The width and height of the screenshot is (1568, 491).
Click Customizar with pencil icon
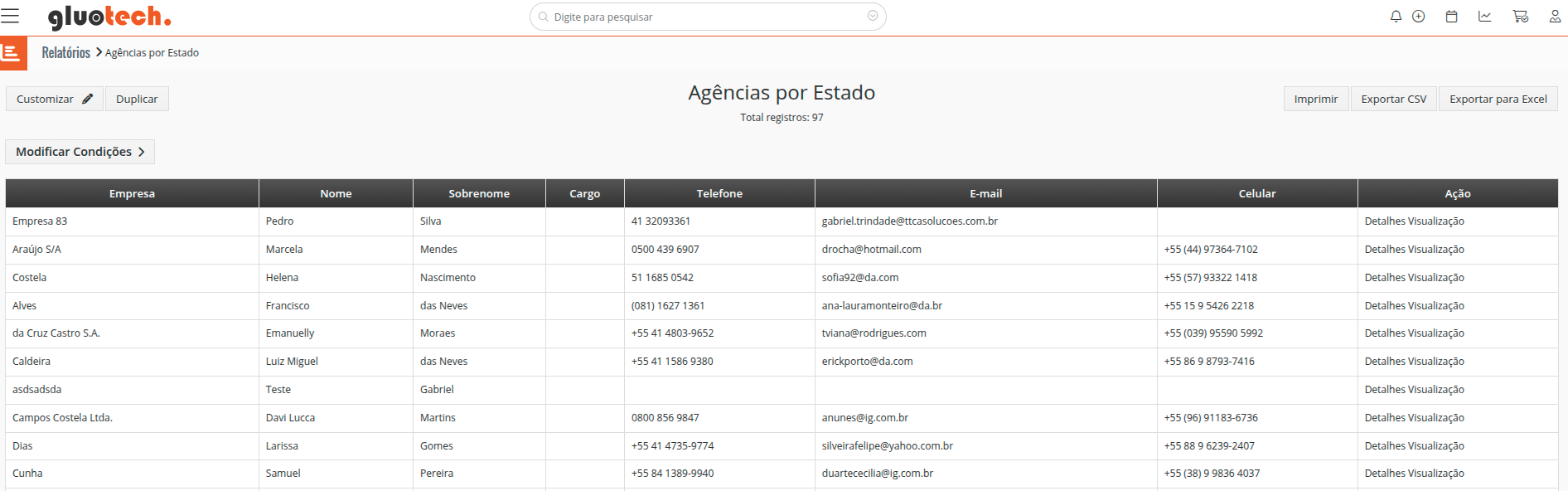click(55, 99)
